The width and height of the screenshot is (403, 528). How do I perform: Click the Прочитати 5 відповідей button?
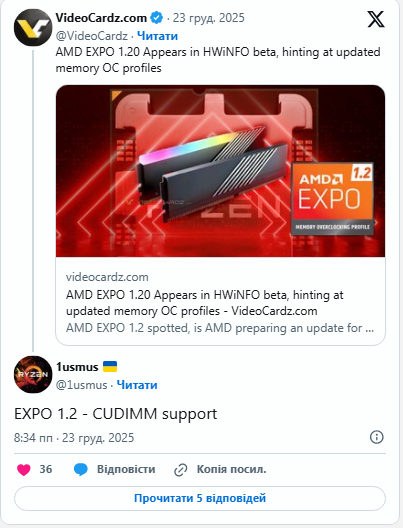(200, 498)
